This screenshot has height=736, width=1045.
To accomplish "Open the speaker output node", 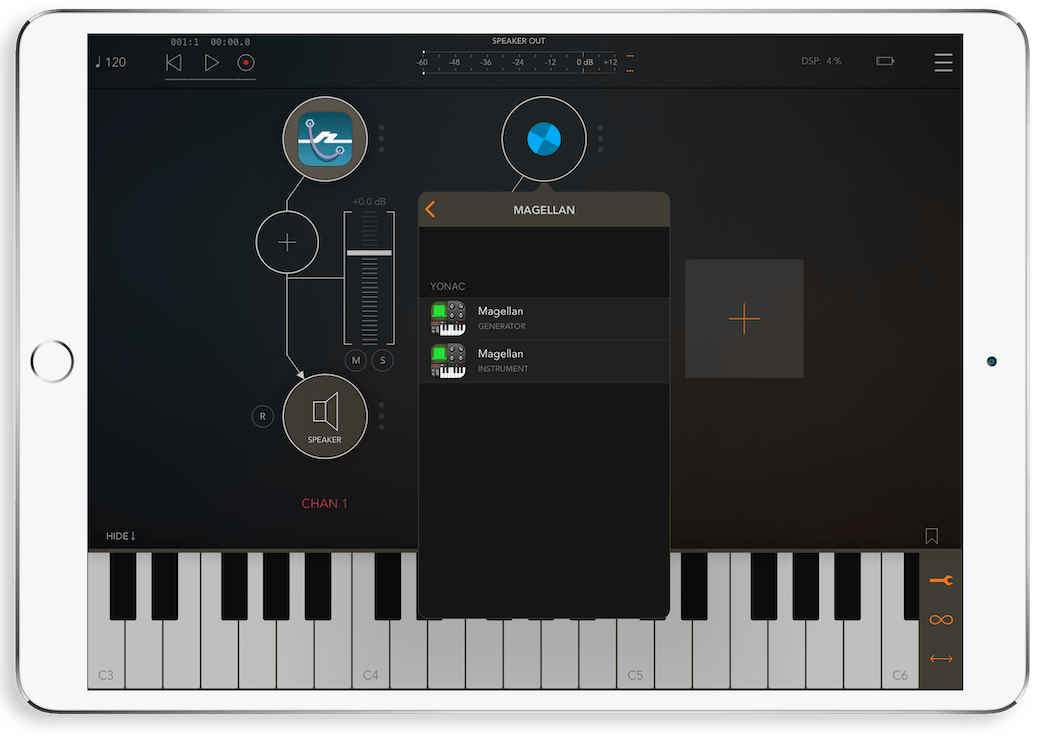I will [324, 417].
